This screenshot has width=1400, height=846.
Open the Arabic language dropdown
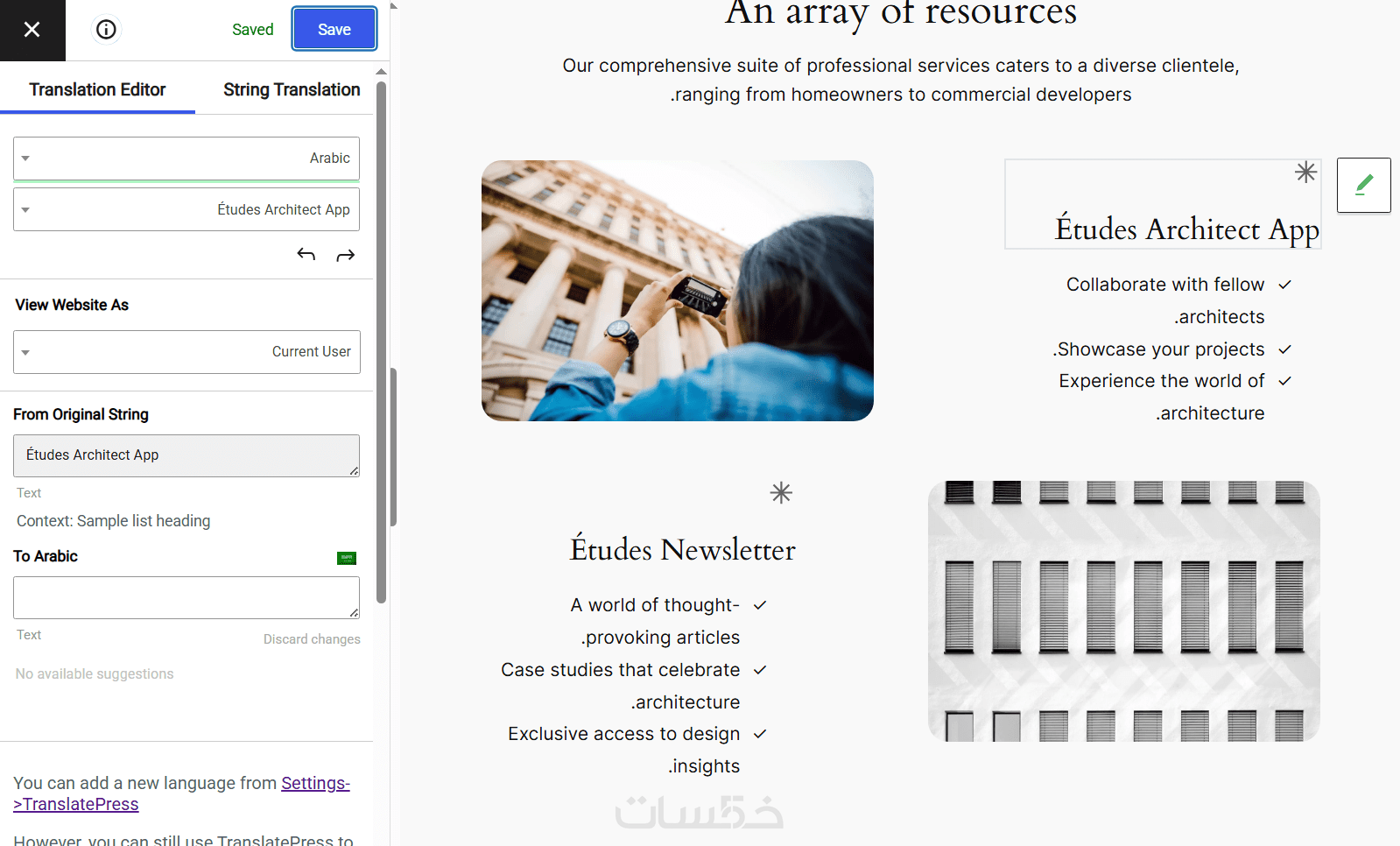(x=186, y=159)
